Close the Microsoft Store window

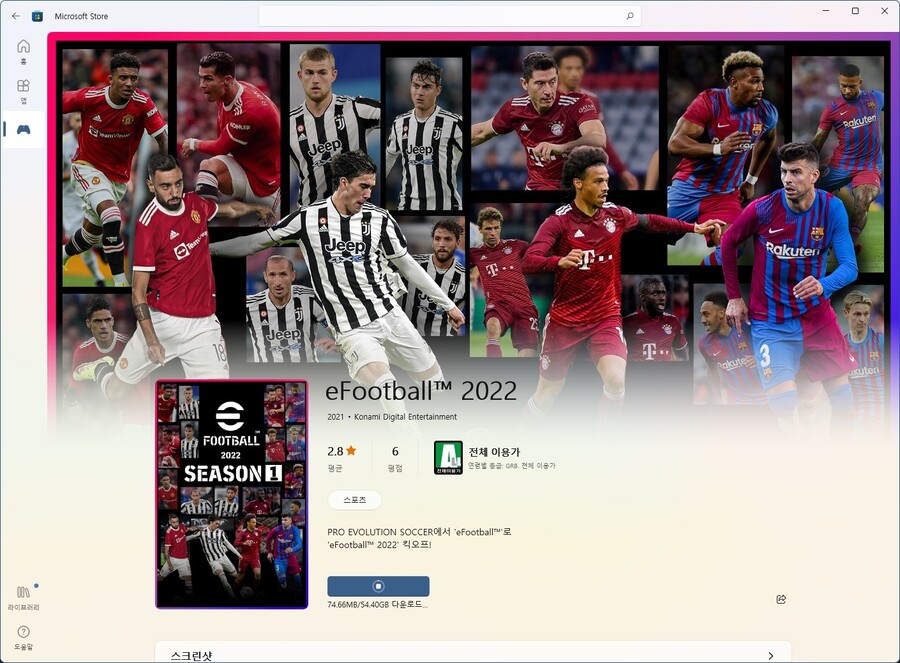(x=885, y=11)
